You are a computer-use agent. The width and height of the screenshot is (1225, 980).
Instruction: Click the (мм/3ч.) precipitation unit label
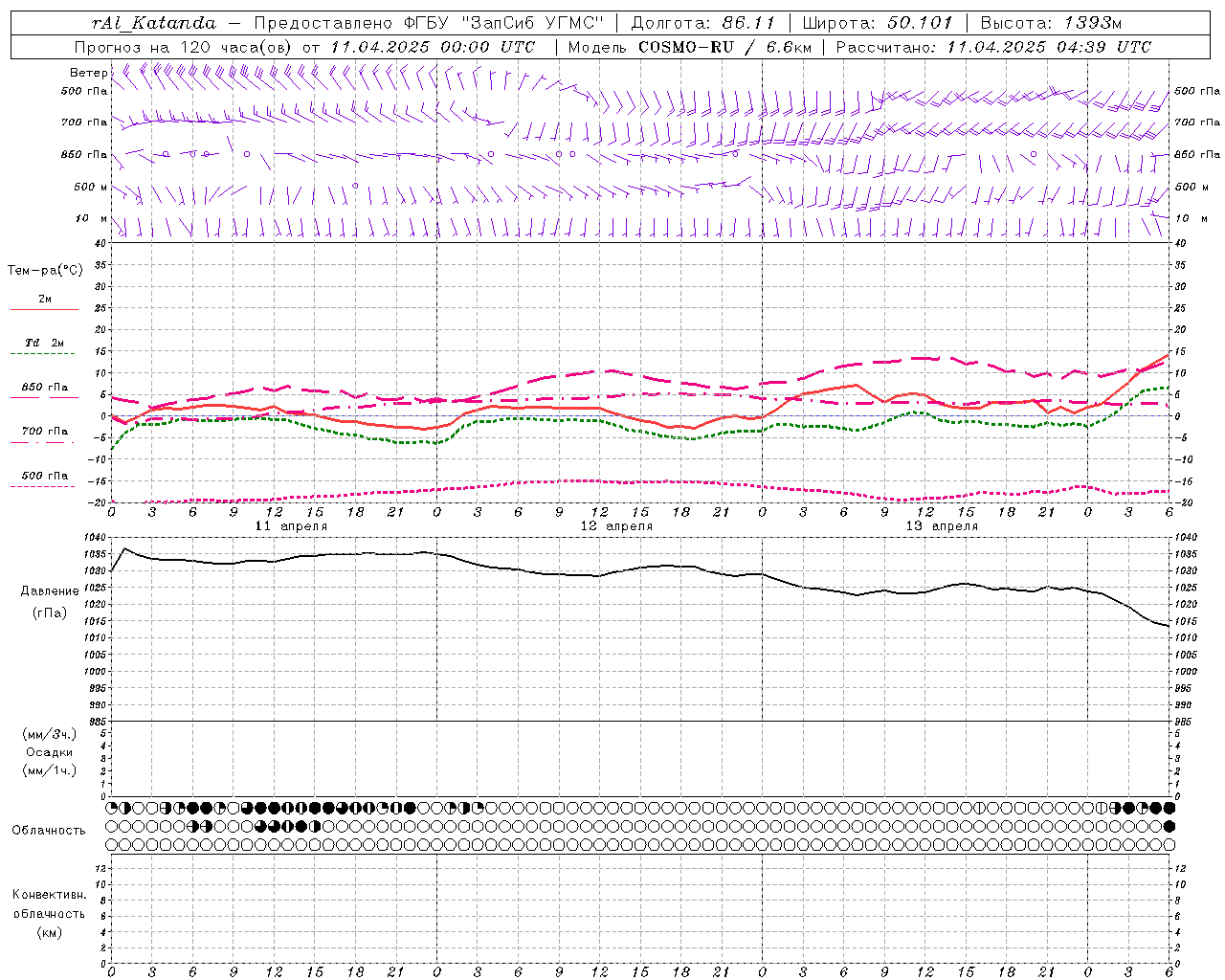pyautogui.click(x=50, y=735)
